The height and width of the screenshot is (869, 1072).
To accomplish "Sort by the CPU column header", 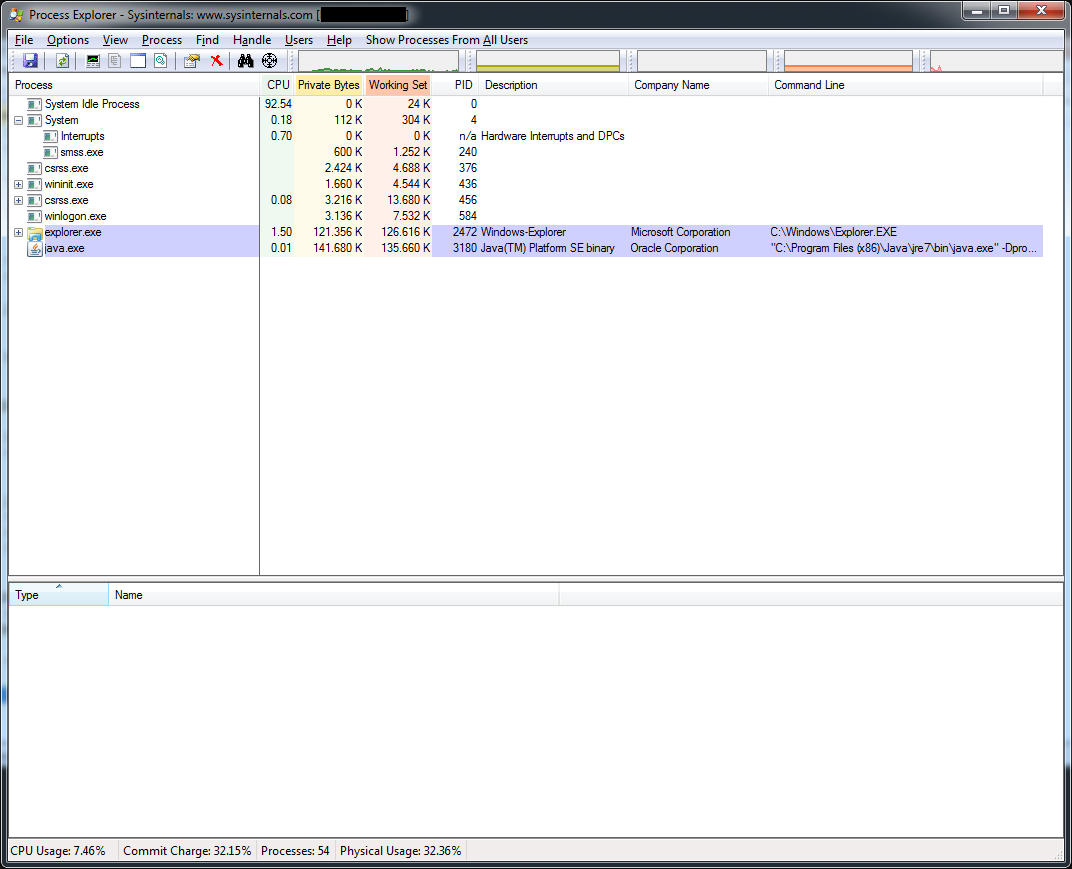I will point(278,85).
